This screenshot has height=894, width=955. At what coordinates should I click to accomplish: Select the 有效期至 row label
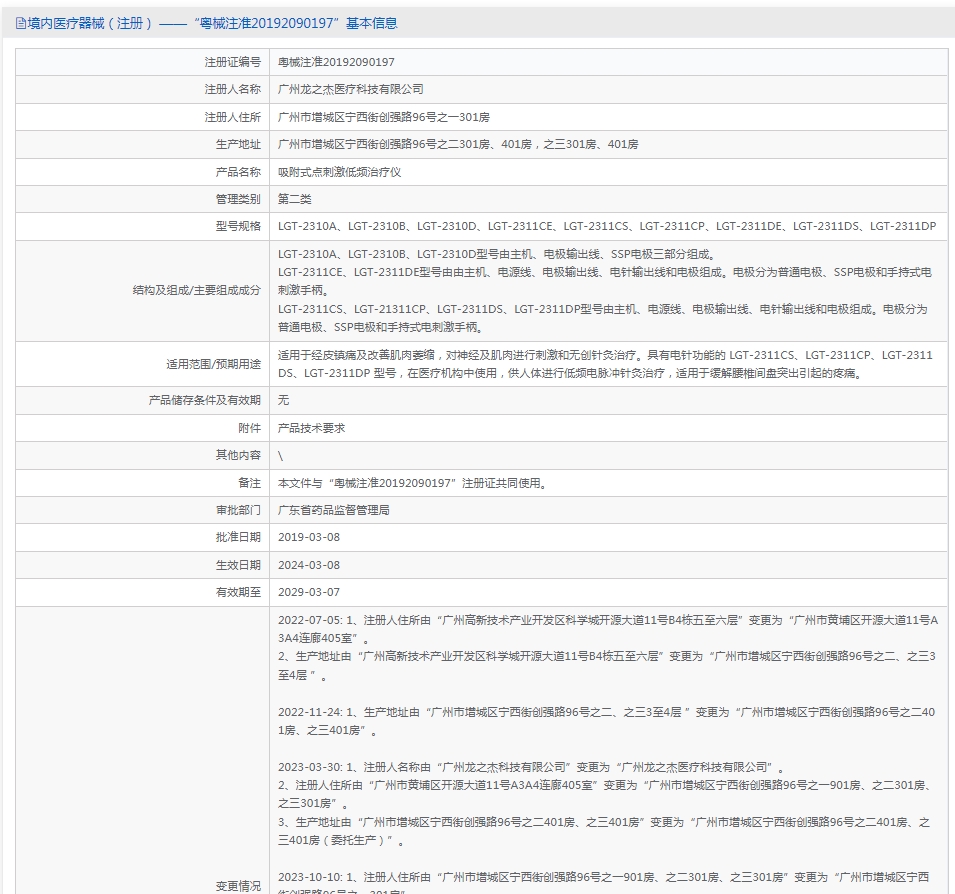point(238,592)
